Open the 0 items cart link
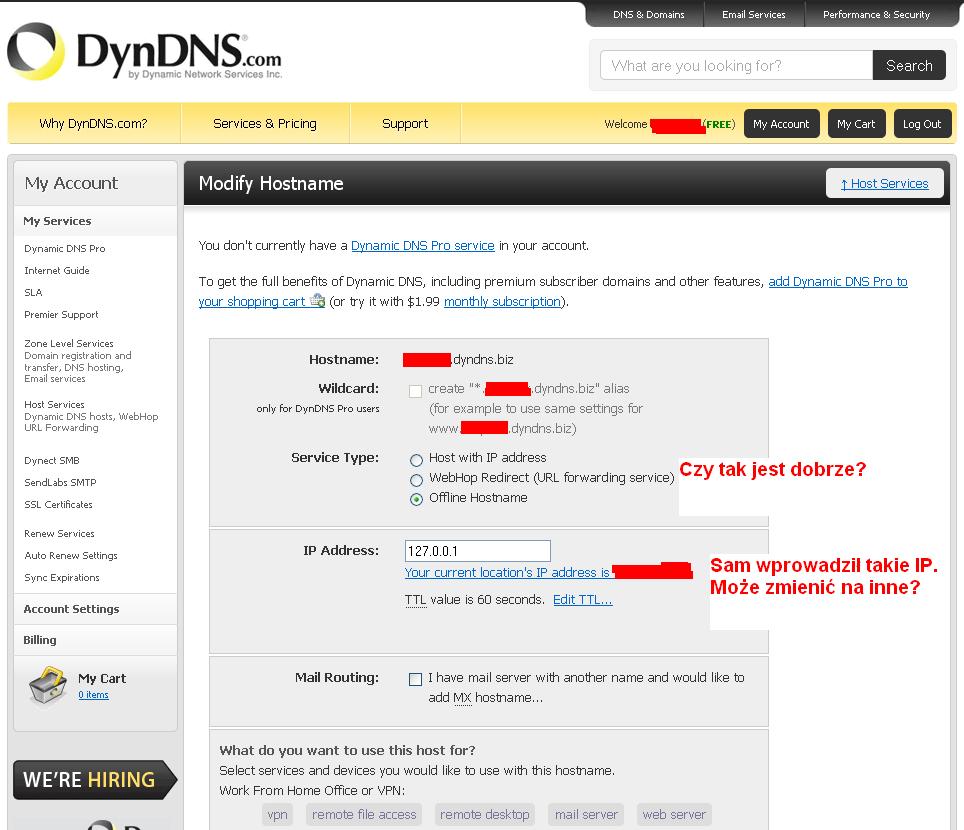Viewport: 964px width, 830px height. (x=93, y=695)
